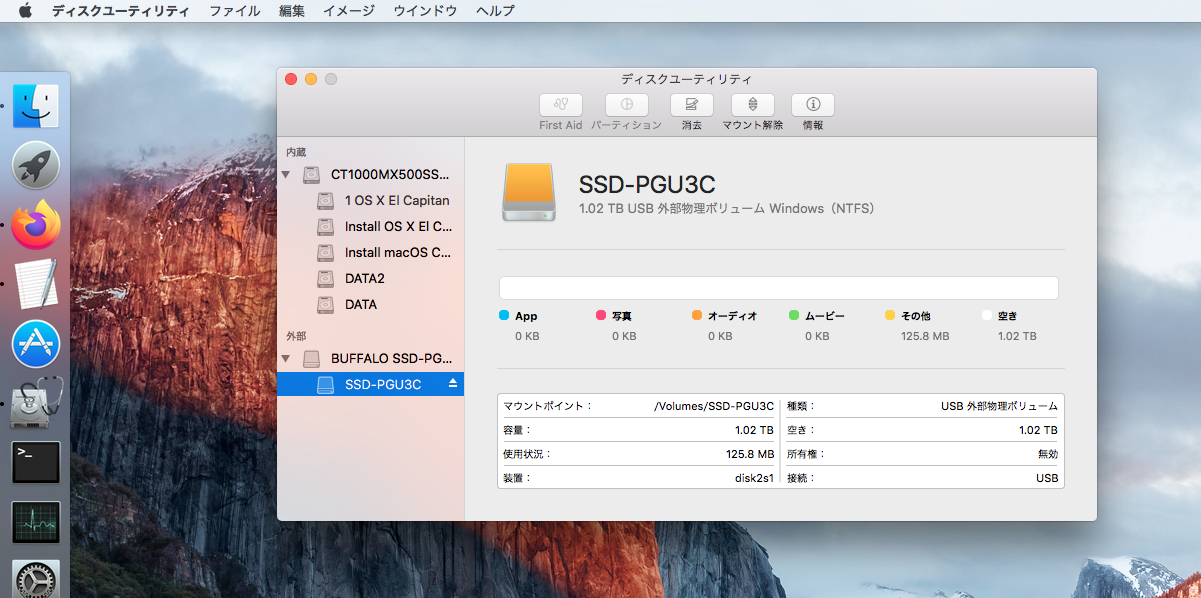1201x598 pixels.
Task: Click the First Aid toolbar icon
Action: (x=560, y=105)
